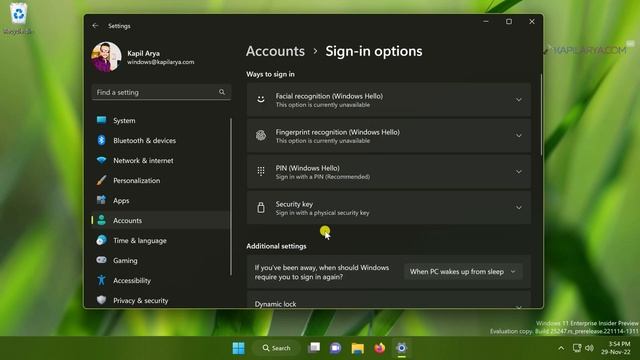
Task: Open the Recycle Bin desktop icon
Action: point(18,19)
